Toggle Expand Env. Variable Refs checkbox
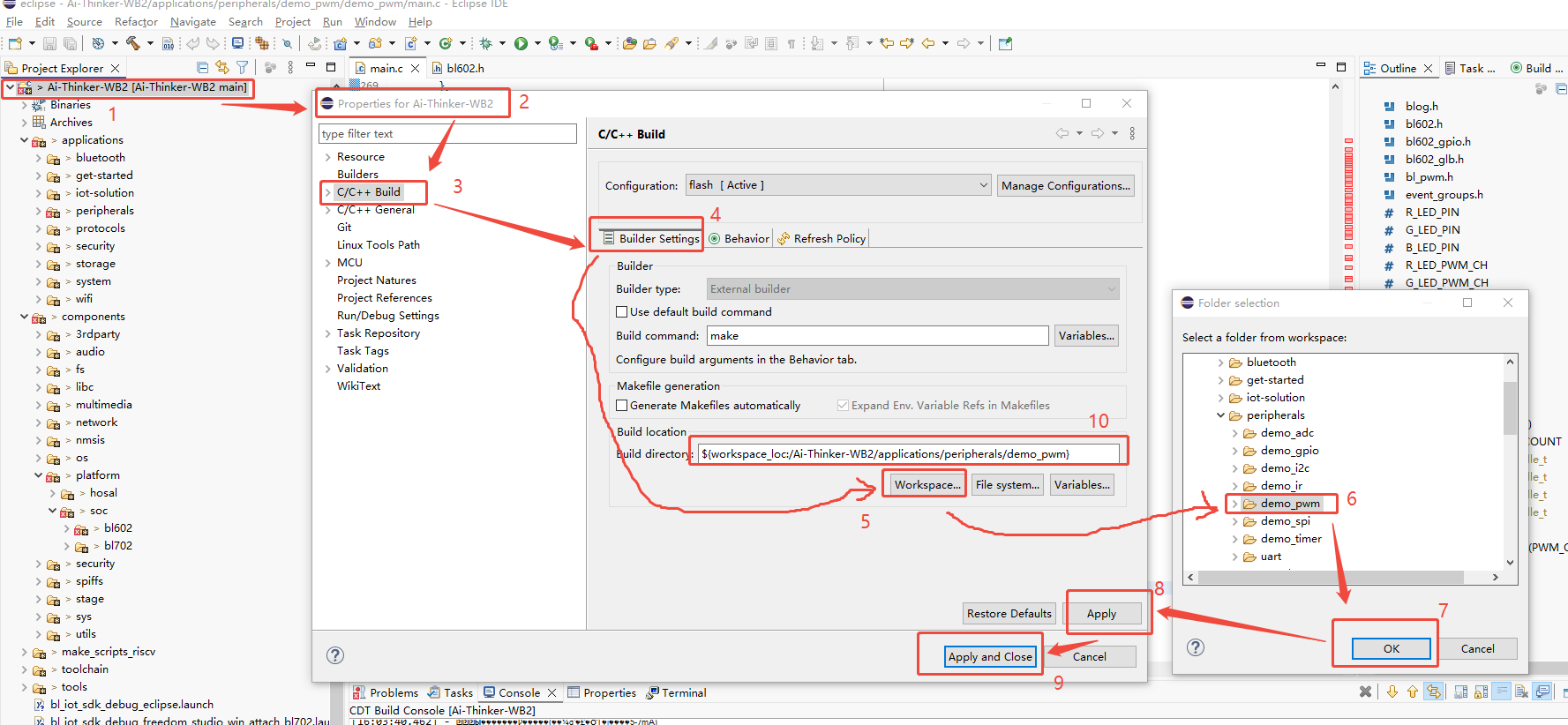Image resolution: width=1568 pixels, height=725 pixels. click(x=843, y=406)
